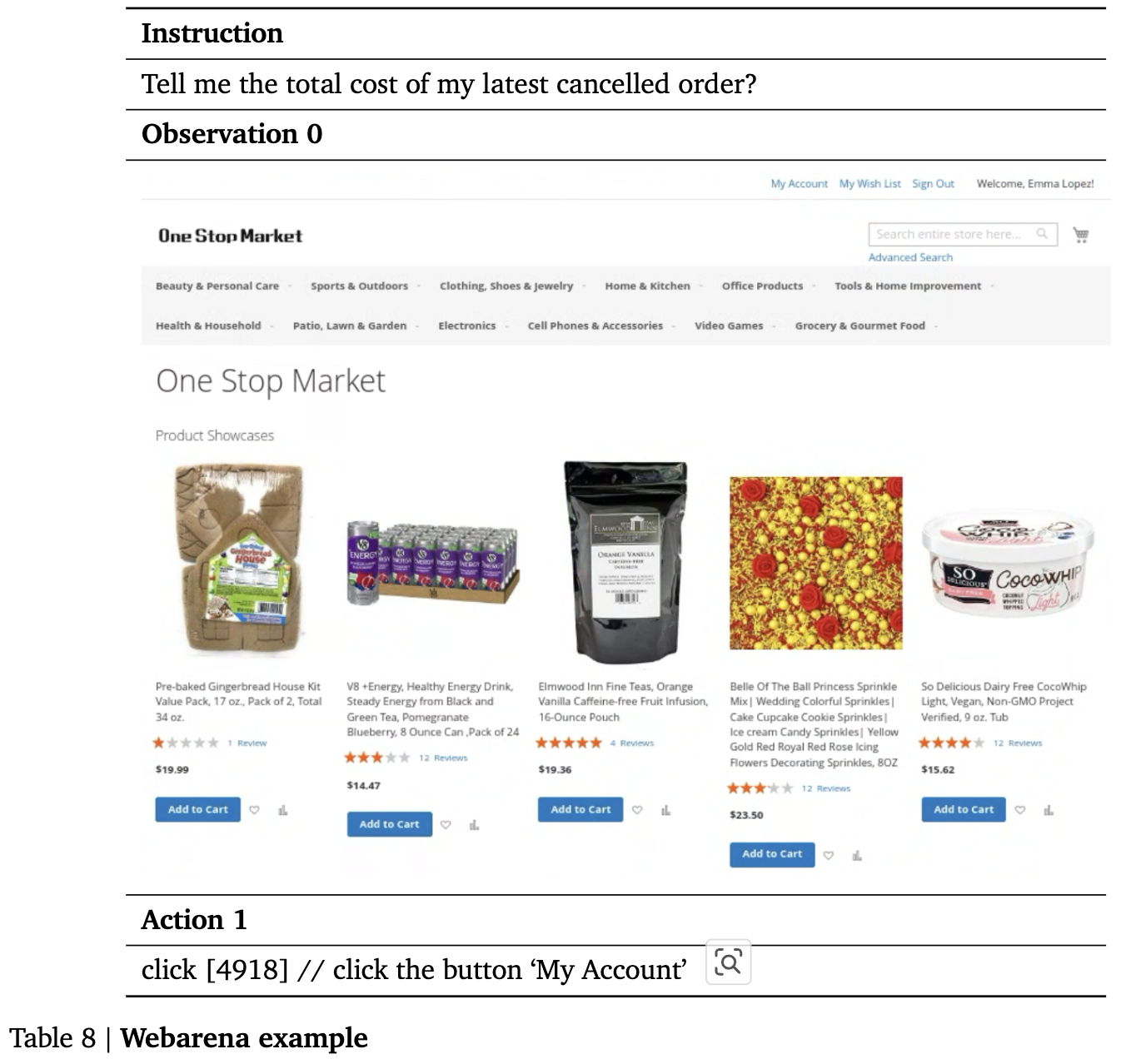This screenshot has width=1126, height=1064.
Task: Click the Sign Out link
Action: coord(933,184)
